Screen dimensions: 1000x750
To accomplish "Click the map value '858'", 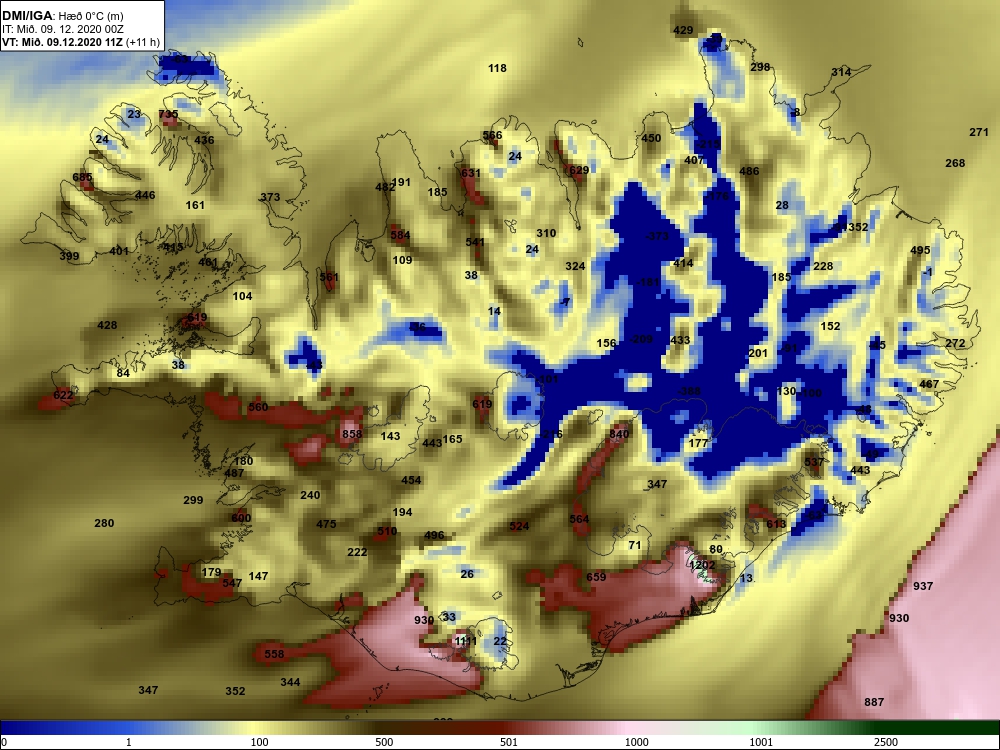I will point(352,434).
